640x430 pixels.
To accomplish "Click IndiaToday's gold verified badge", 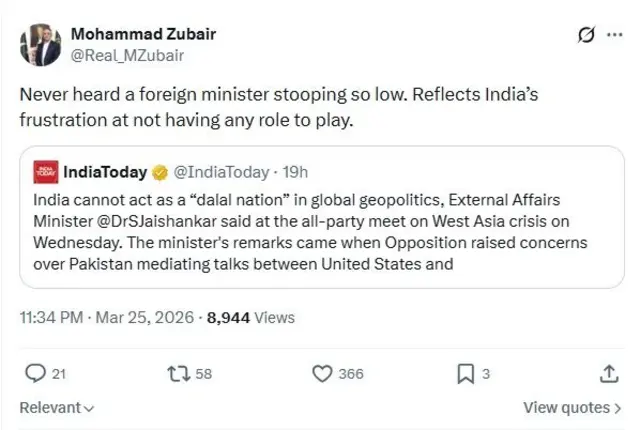I will click(160, 172).
